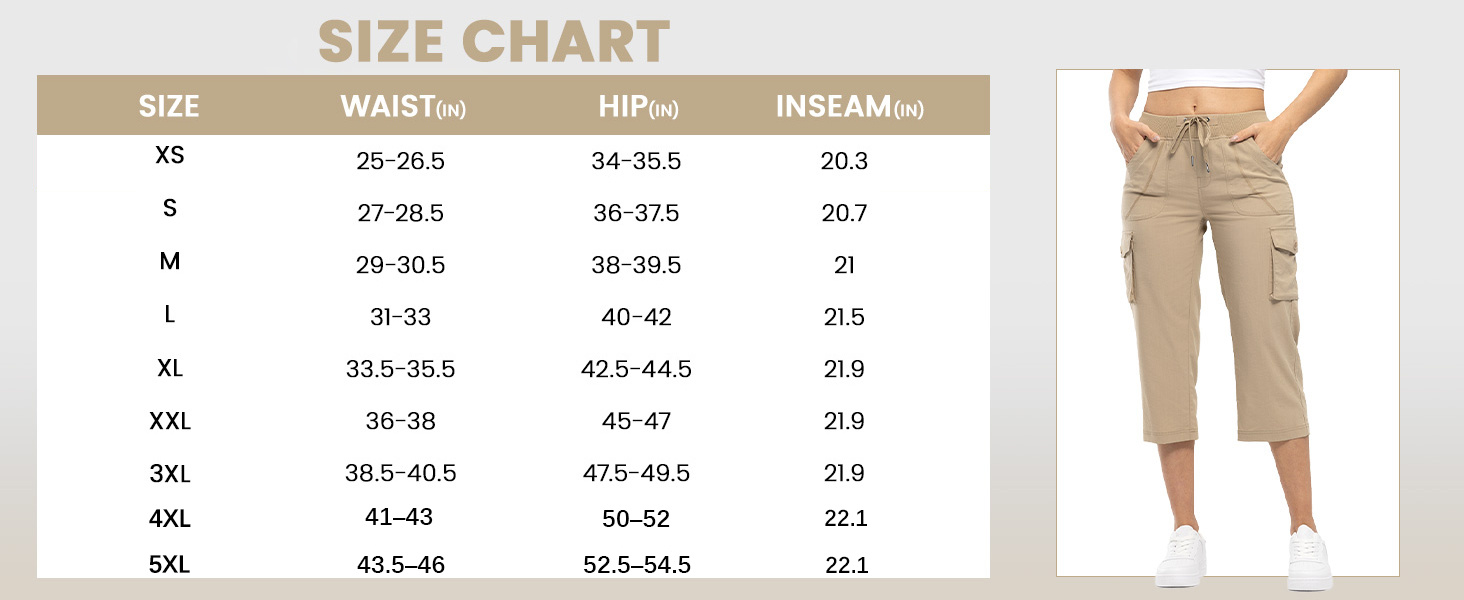Click the SIZE CHART title

pos(493,42)
